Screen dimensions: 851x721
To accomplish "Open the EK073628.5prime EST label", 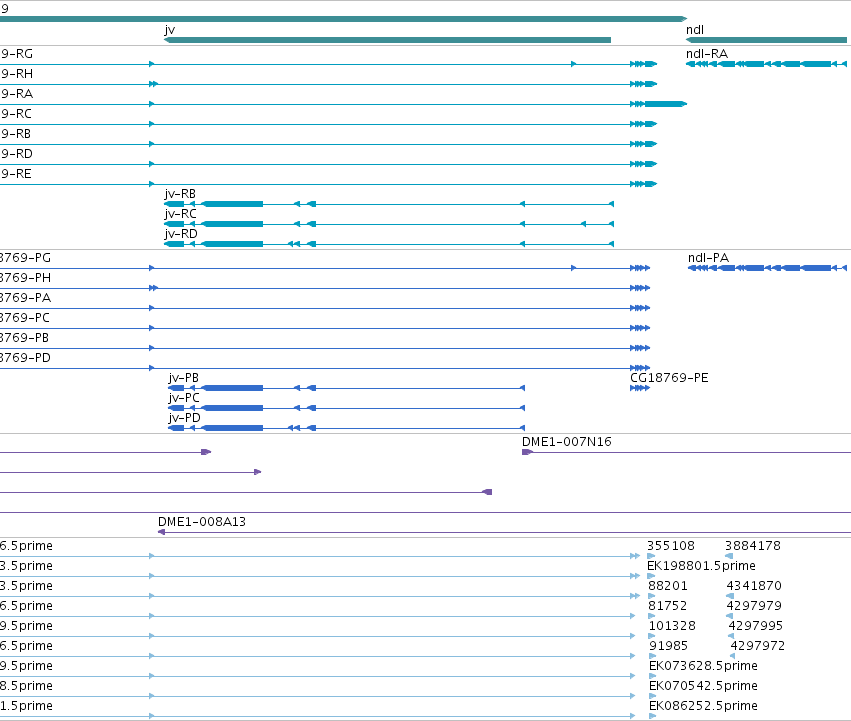I will pyautogui.click(x=703, y=666).
